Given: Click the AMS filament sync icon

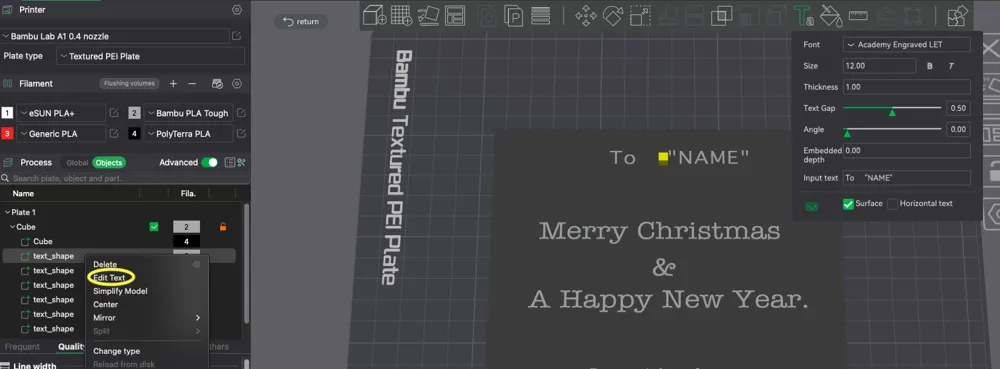Looking at the screenshot, I should point(217,83).
